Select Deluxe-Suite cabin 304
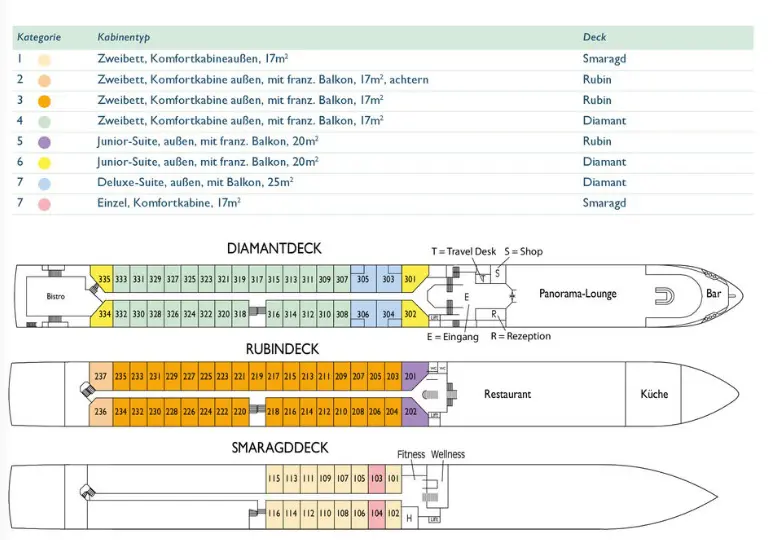Image resolution: width=779 pixels, height=540 pixels. tap(389, 314)
